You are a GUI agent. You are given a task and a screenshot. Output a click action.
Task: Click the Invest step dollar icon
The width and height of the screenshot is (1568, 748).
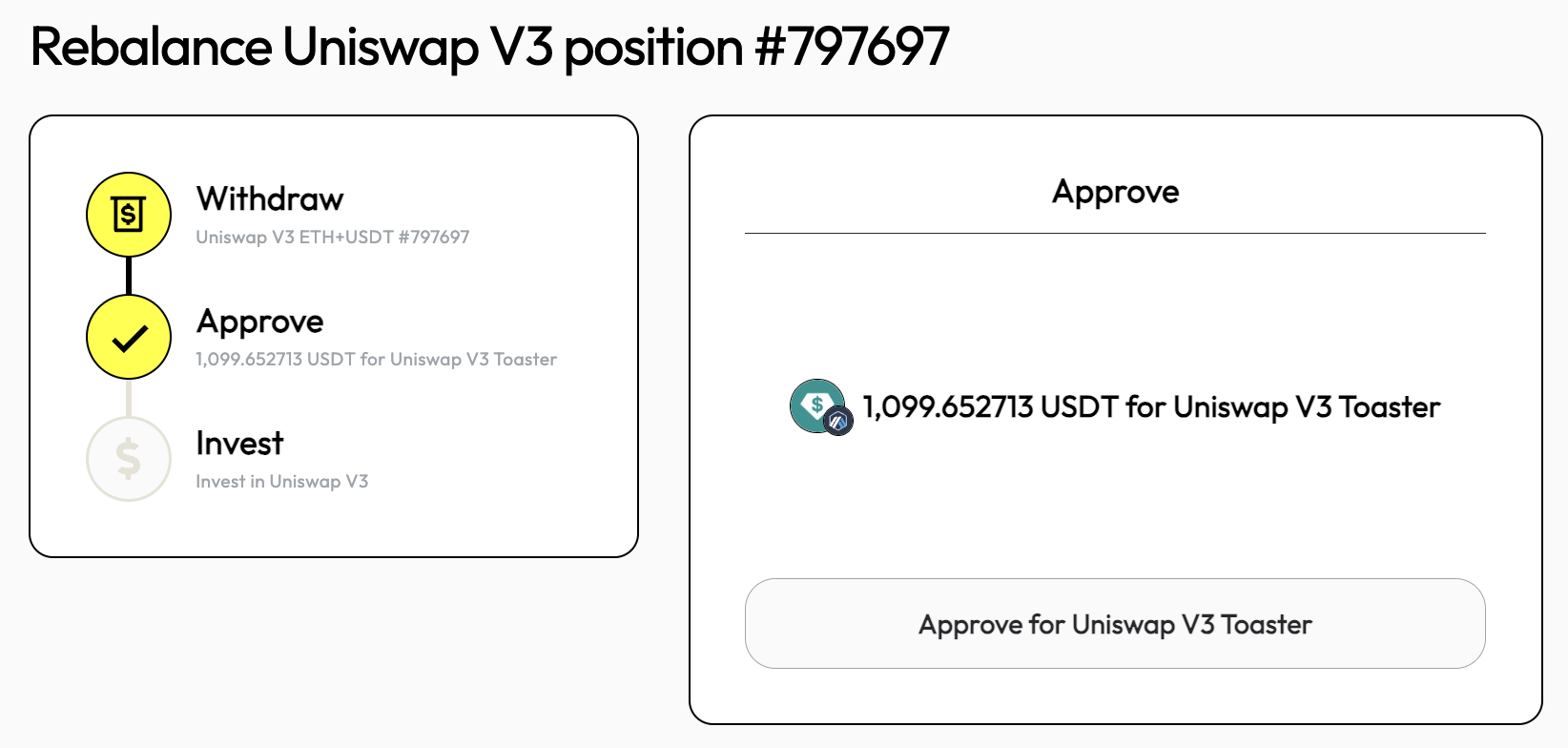(129, 459)
